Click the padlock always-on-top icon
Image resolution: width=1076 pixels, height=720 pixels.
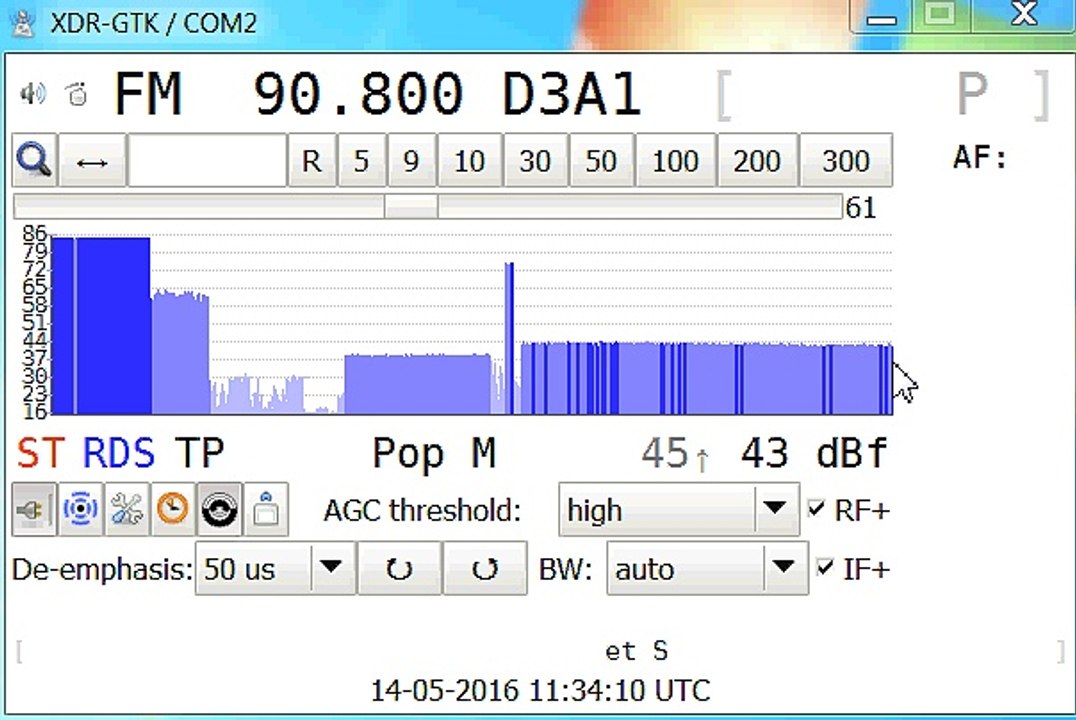click(x=266, y=509)
